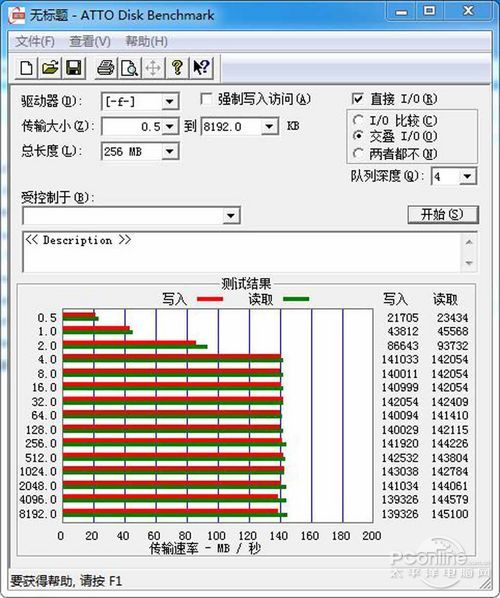Image resolution: width=500 pixels, height=598 pixels.
Task: Expand the transfer size 0.5 dropdown
Action: (x=169, y=127)
